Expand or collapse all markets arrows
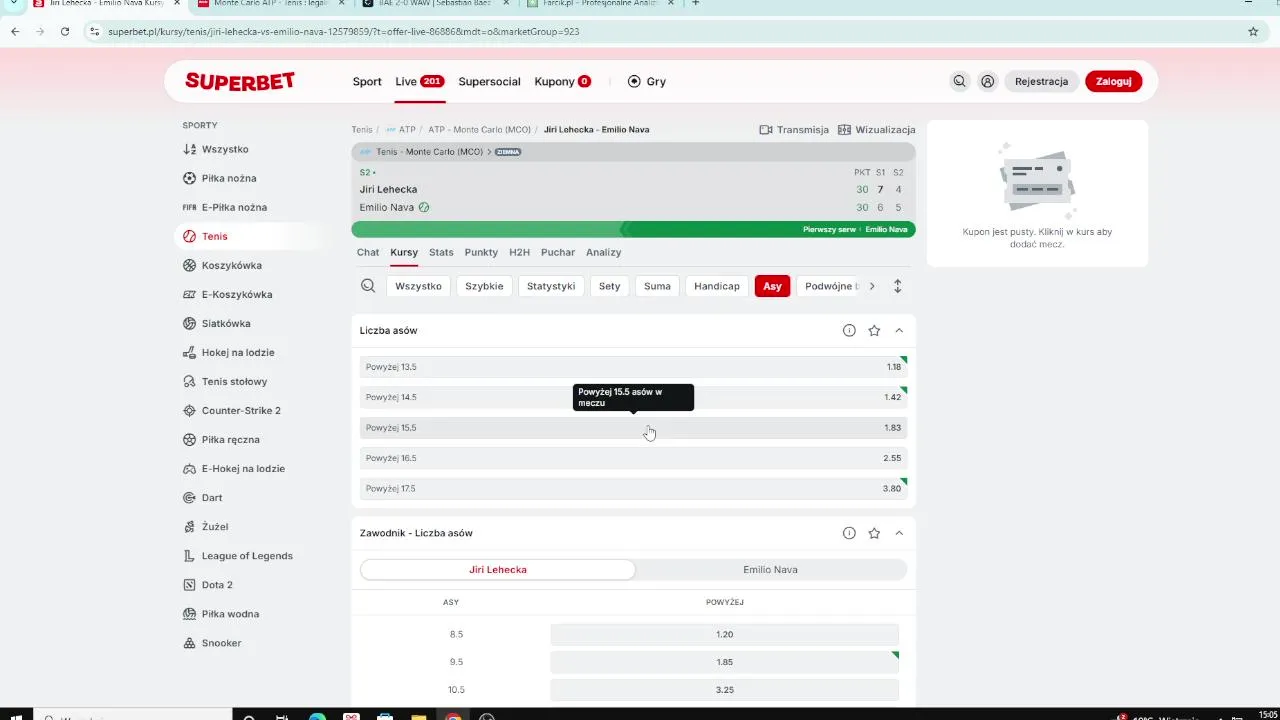The height and width of the screenshot is (720, 1280). pos(897,286)
